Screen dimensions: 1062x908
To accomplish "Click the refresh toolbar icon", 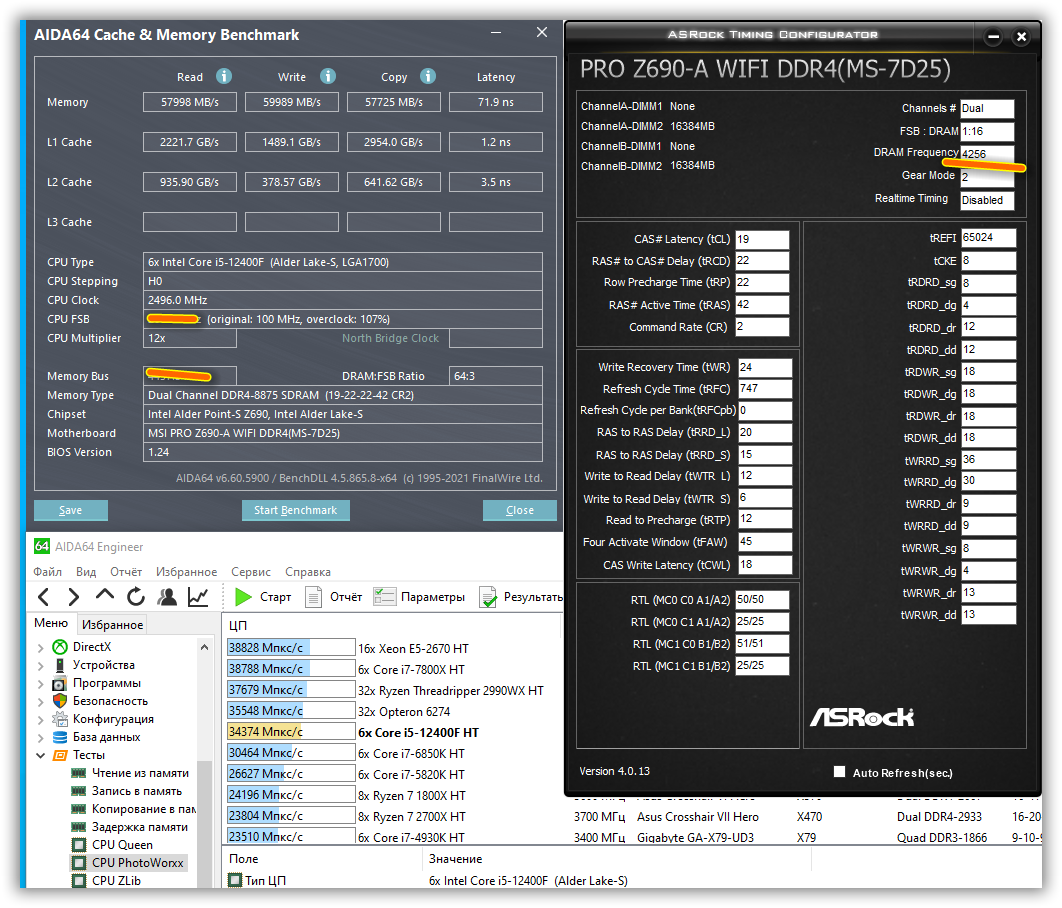I will pyautogui.click(x=136, y=597).
